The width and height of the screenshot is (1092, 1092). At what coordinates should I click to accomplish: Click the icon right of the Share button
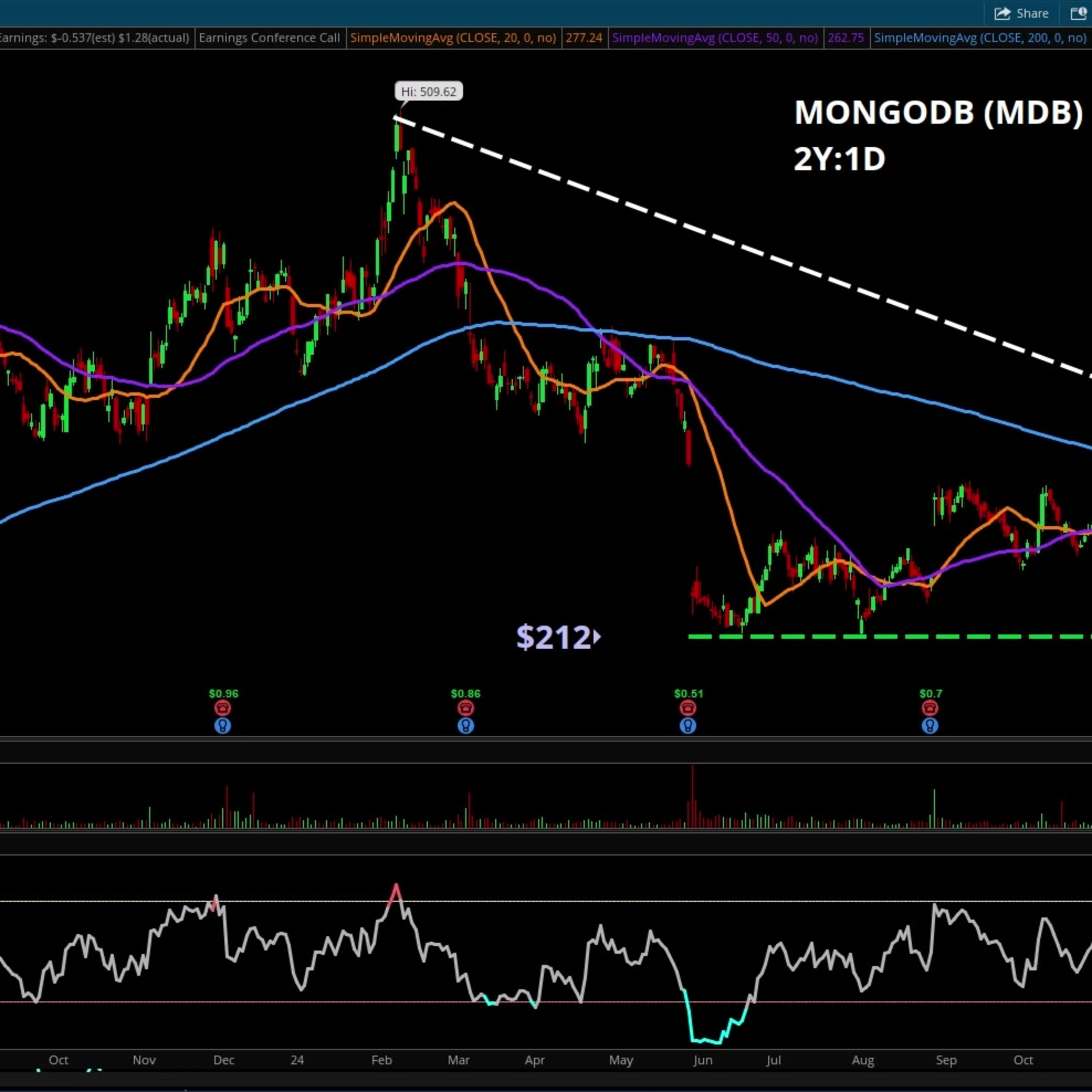pyautogui.click(x=1079, y=13)
